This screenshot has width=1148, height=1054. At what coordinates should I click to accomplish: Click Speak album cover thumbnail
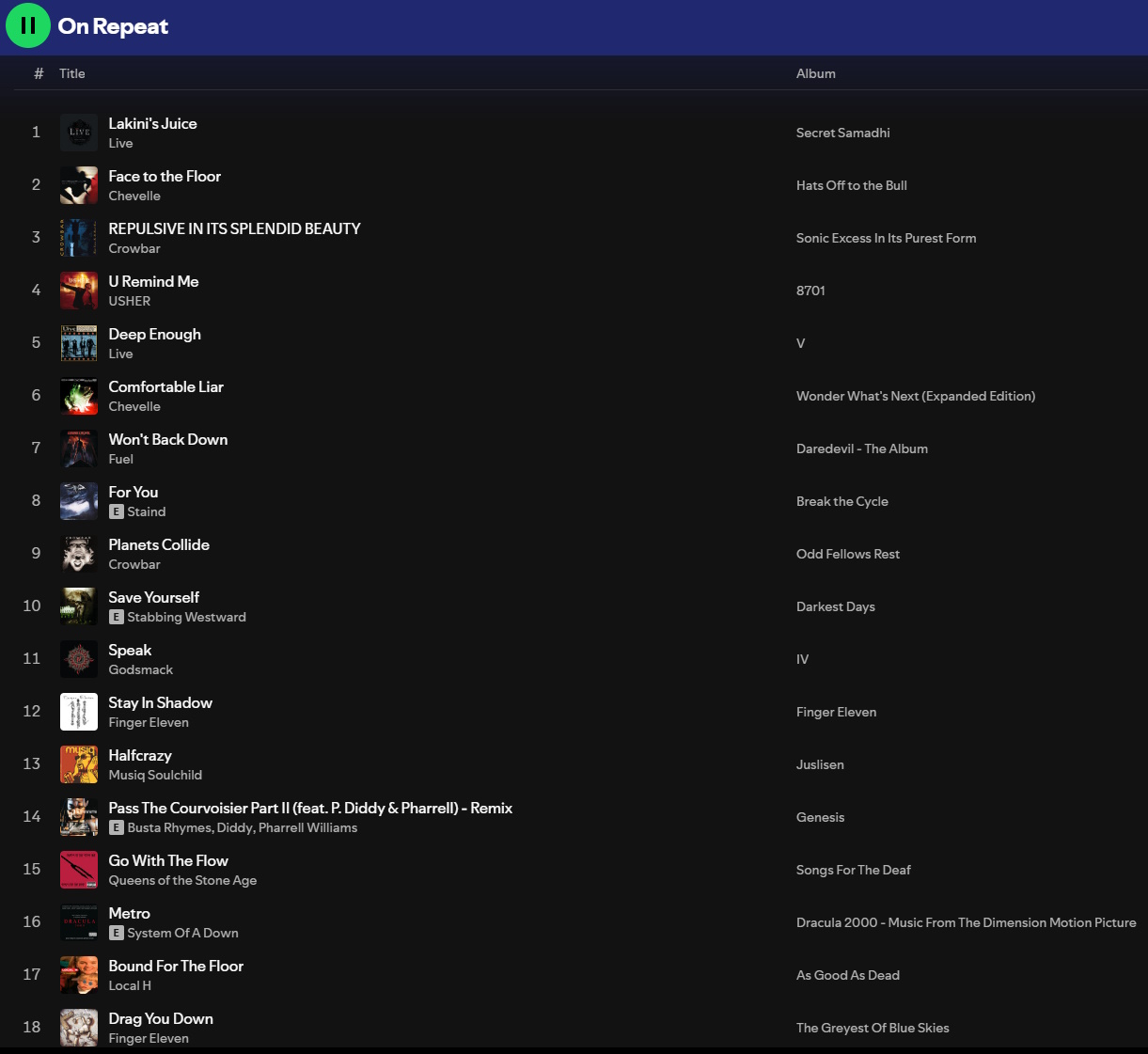(x=79, y=659)
